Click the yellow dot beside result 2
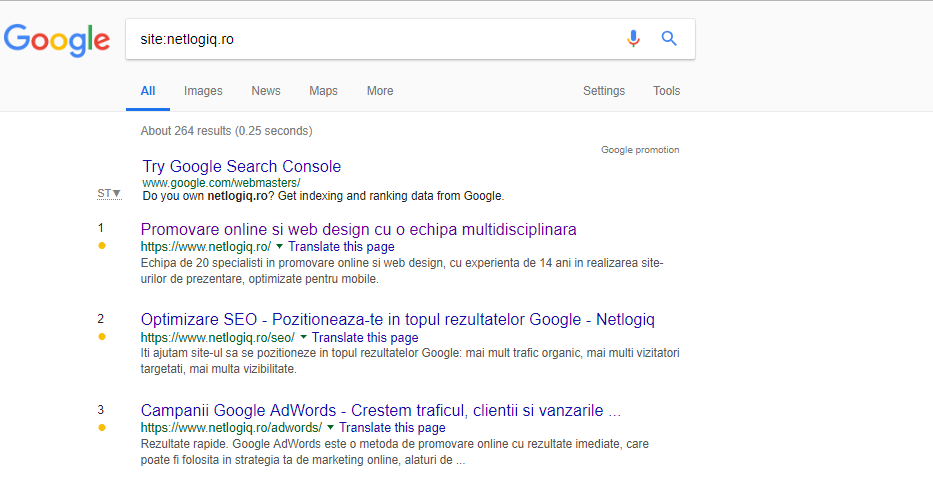The height and width of the screenshot is (478, 933). [x=102, y=336]
